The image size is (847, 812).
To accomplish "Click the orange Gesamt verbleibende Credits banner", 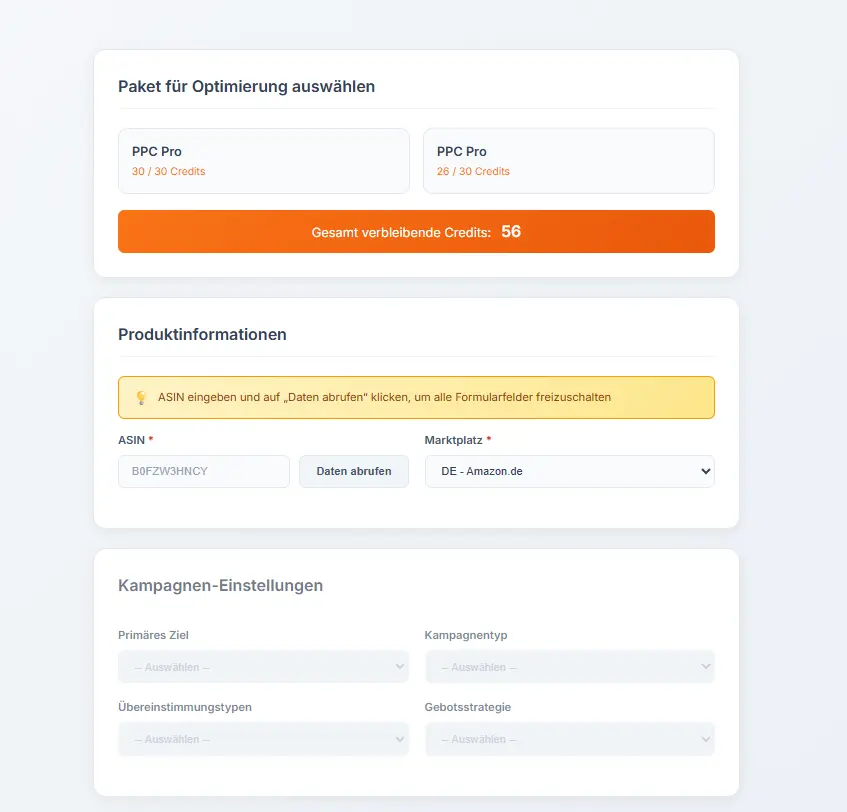I will 416,231.
